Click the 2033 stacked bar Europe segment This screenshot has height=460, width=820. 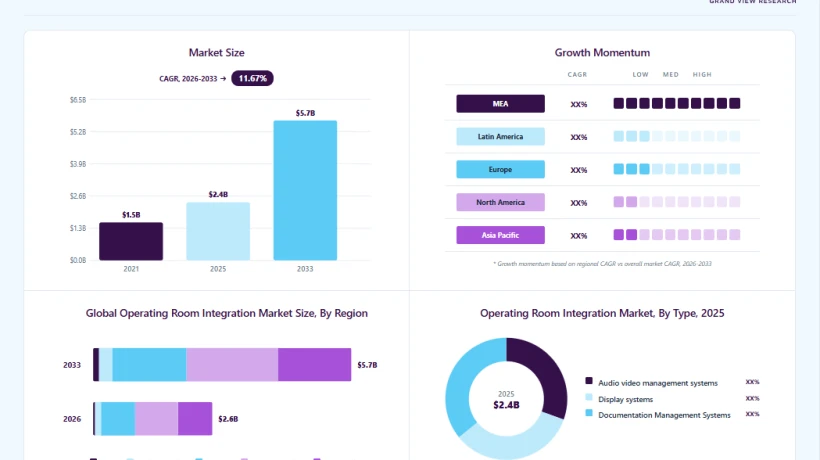(149, 364)
